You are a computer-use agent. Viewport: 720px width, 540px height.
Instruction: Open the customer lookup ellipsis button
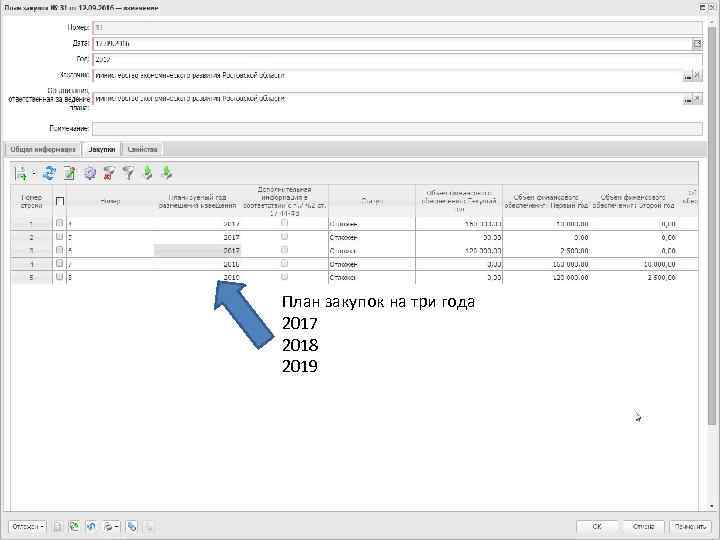(688, 76)
